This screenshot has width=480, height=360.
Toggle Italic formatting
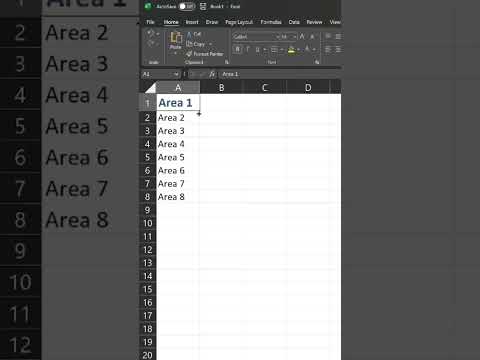coord(248,50)
